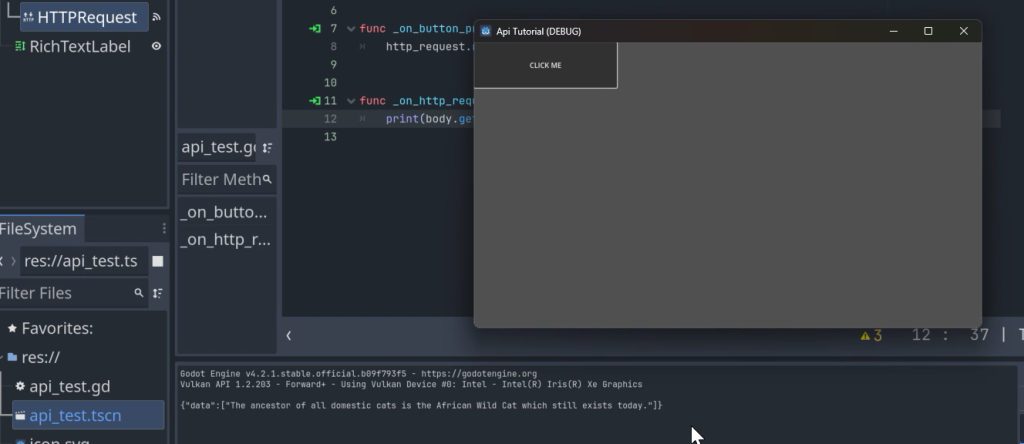Click the 12 : 37 cursor position indicator
This screenshot has height=444, width=1024.
(x=950, y=336)
